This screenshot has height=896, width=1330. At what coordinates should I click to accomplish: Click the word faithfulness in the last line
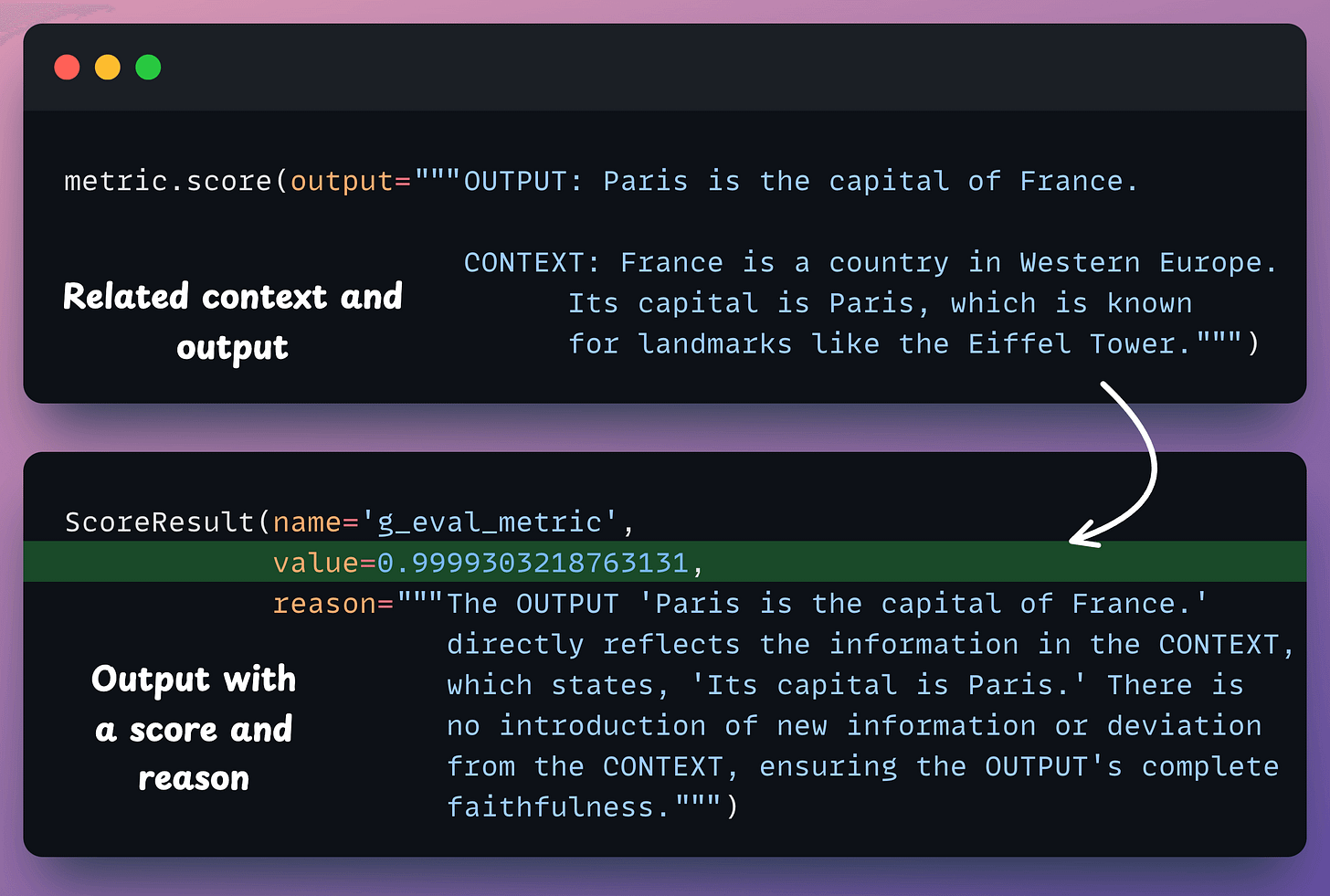(x=550, y=807)
